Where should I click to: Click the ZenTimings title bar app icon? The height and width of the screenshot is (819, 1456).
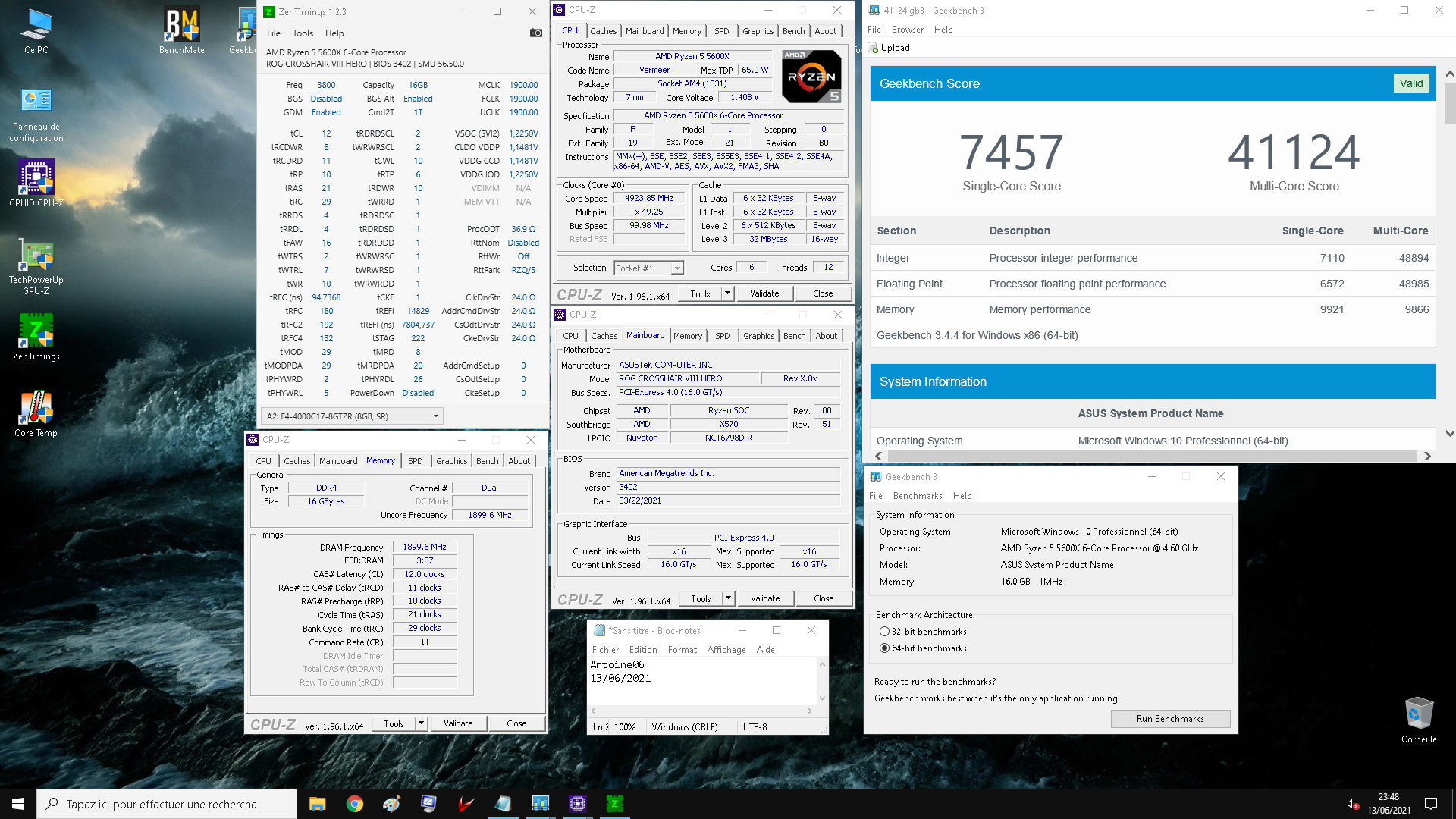269,11
